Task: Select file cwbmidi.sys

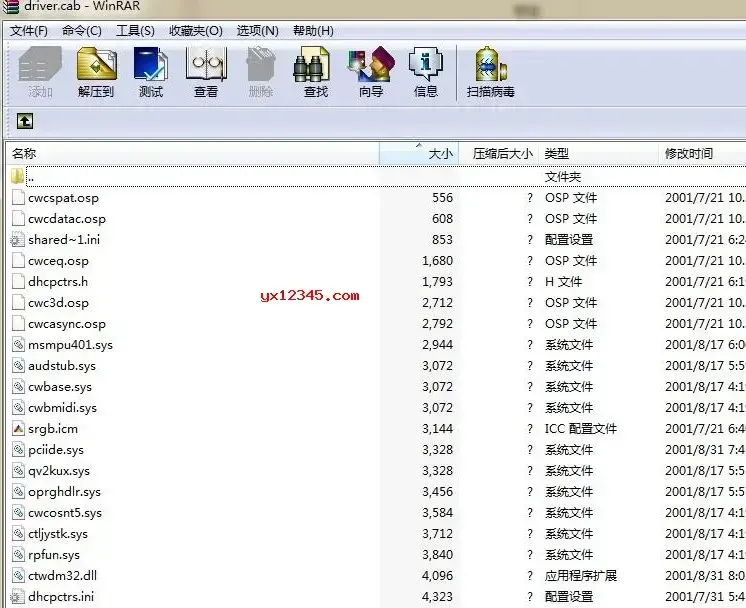Action: click(62, 408)
